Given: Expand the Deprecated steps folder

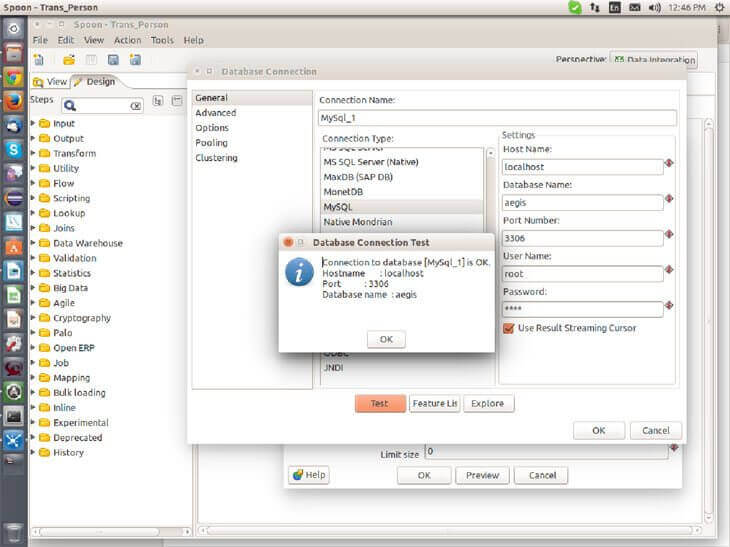Looking at the screenshot, I should (x=33, y=438).
